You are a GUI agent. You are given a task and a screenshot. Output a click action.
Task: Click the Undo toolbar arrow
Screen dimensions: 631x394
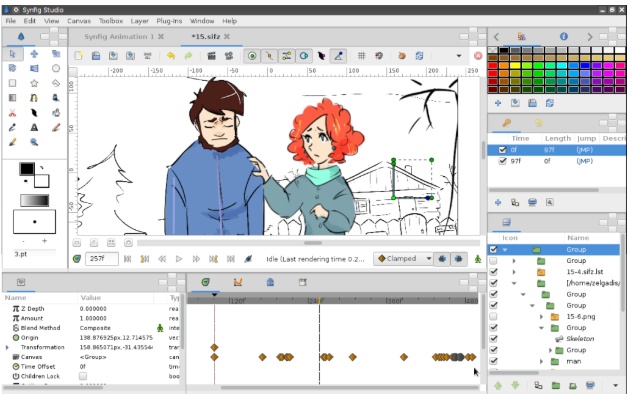[x=171, y=56]
